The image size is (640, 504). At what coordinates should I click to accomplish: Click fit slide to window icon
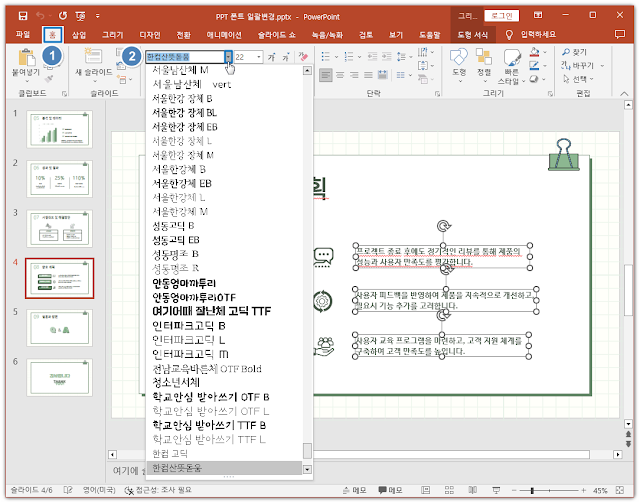[x=620, y=490]
